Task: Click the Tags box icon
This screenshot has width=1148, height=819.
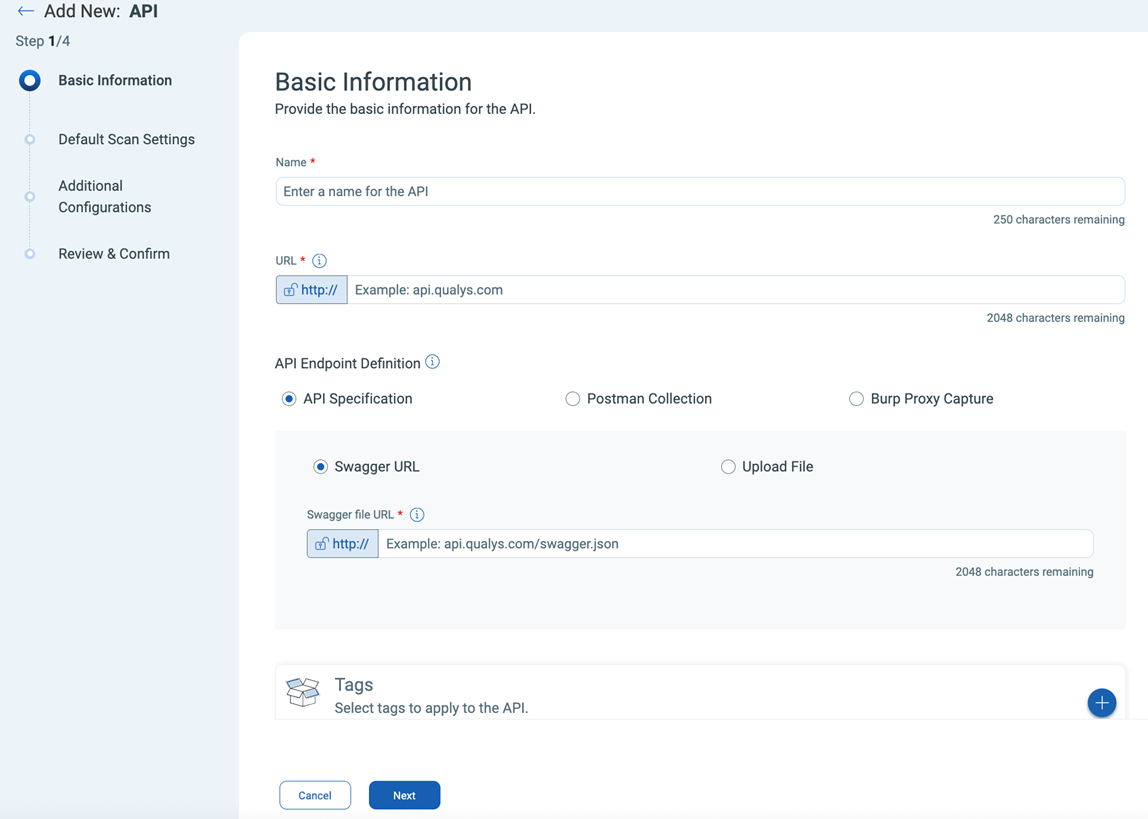Action: (x=303, y=691)
